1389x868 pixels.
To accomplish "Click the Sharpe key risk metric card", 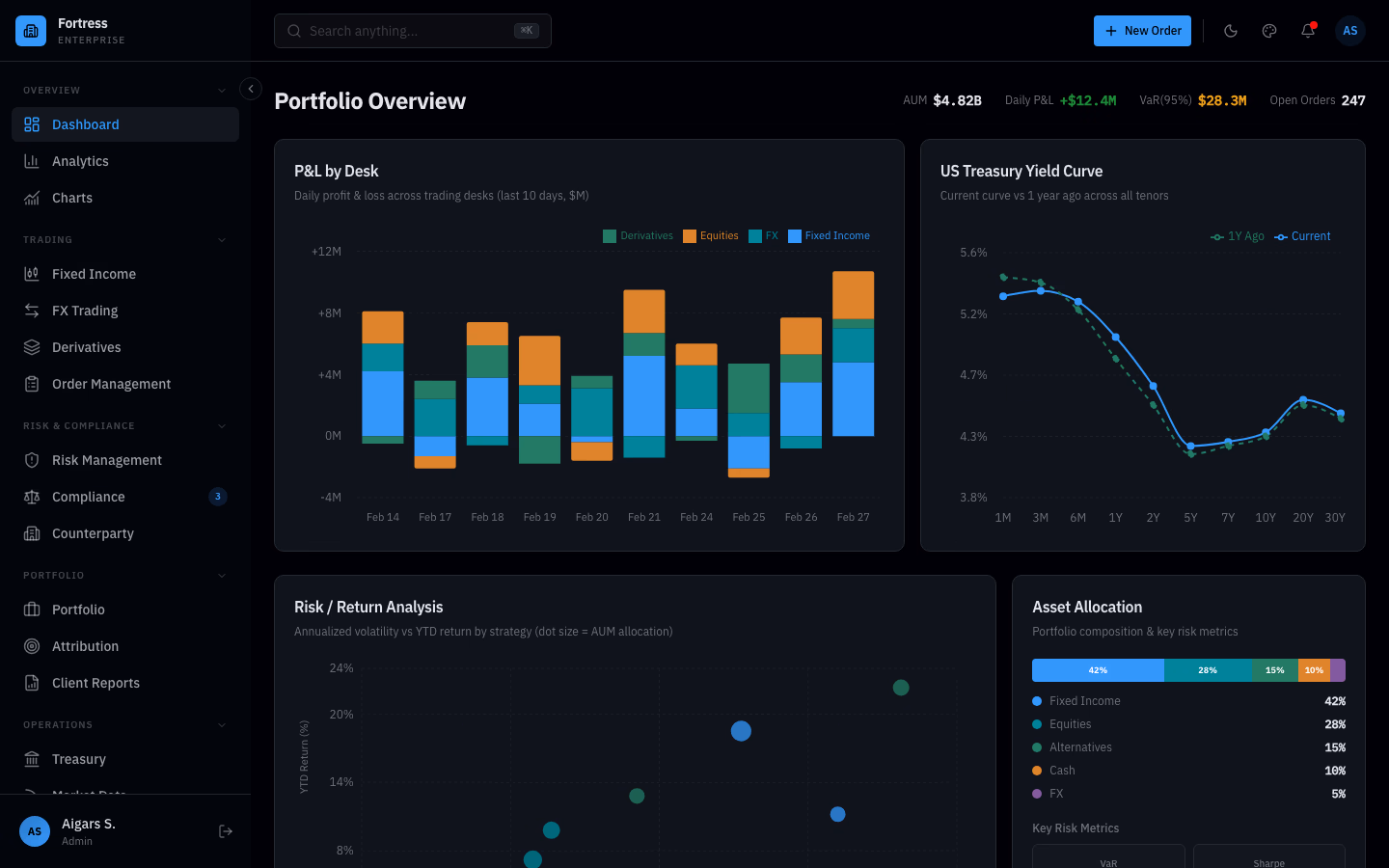I will tap(1269, 856).
